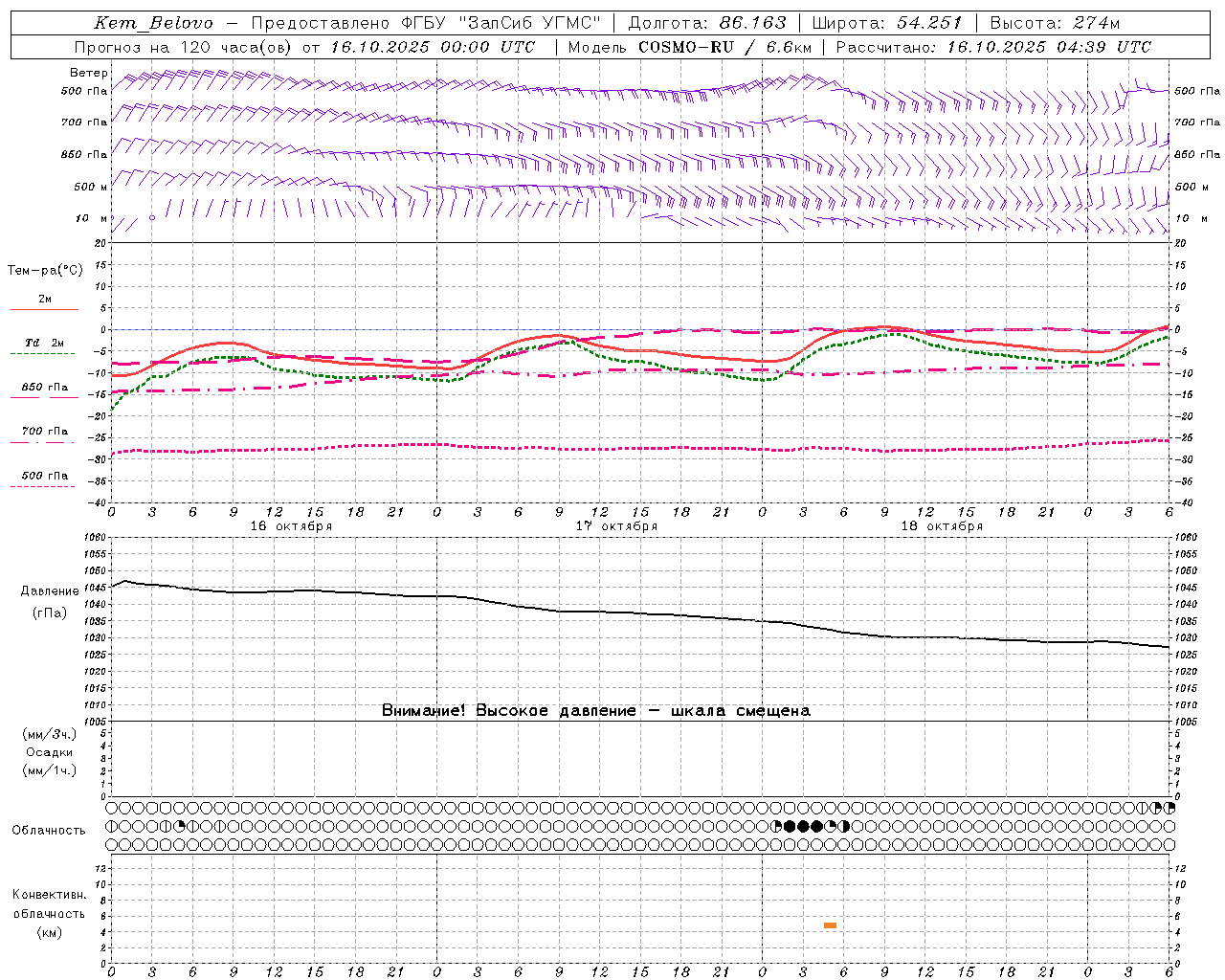This screenshot has width=1225, height=980.
Task: Click the 18 октября date label
Action: [942, 526]
